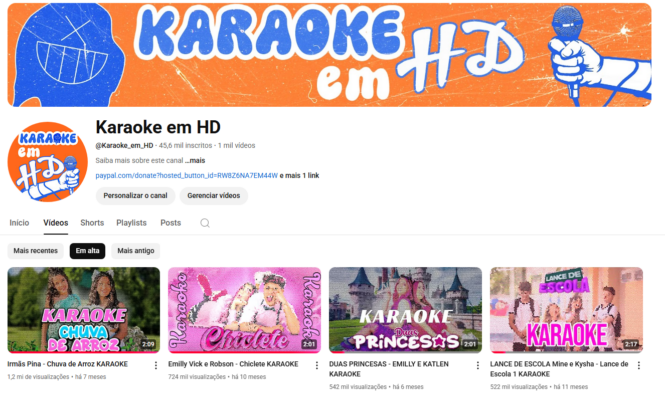Click '1 mil vídeos' count text

click(237, 145)
